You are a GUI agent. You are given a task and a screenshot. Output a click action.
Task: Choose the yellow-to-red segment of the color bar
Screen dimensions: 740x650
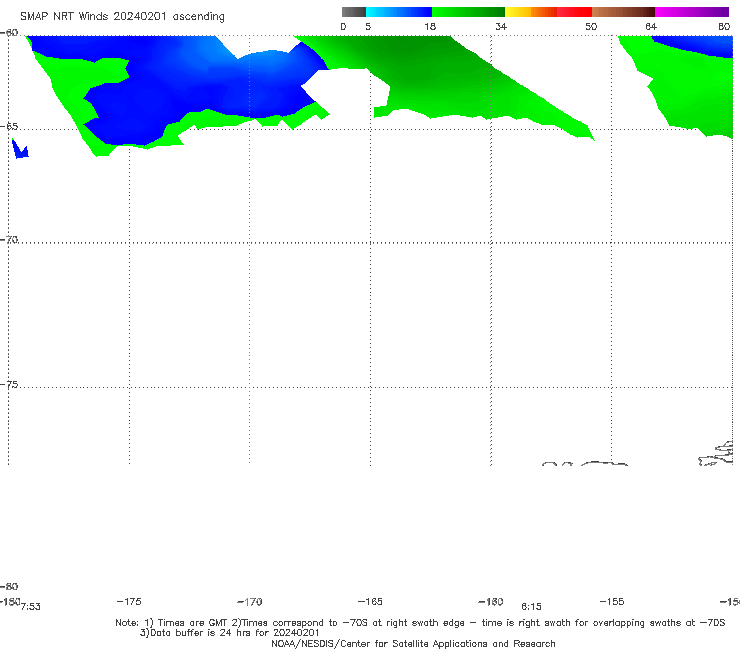548,12
